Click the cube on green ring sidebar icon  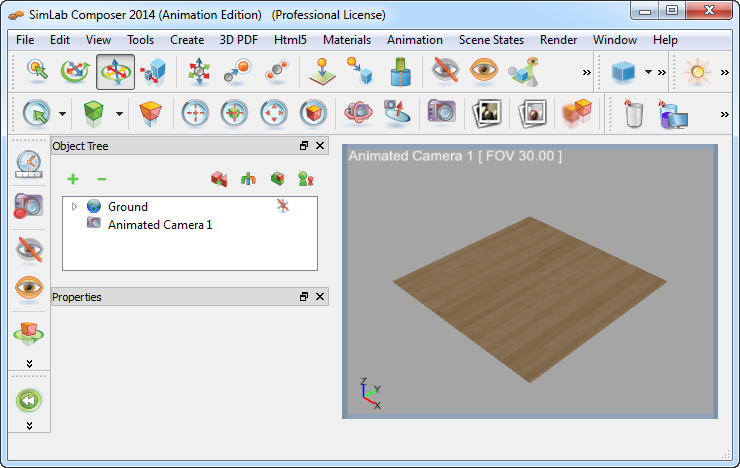click(29, 333)
